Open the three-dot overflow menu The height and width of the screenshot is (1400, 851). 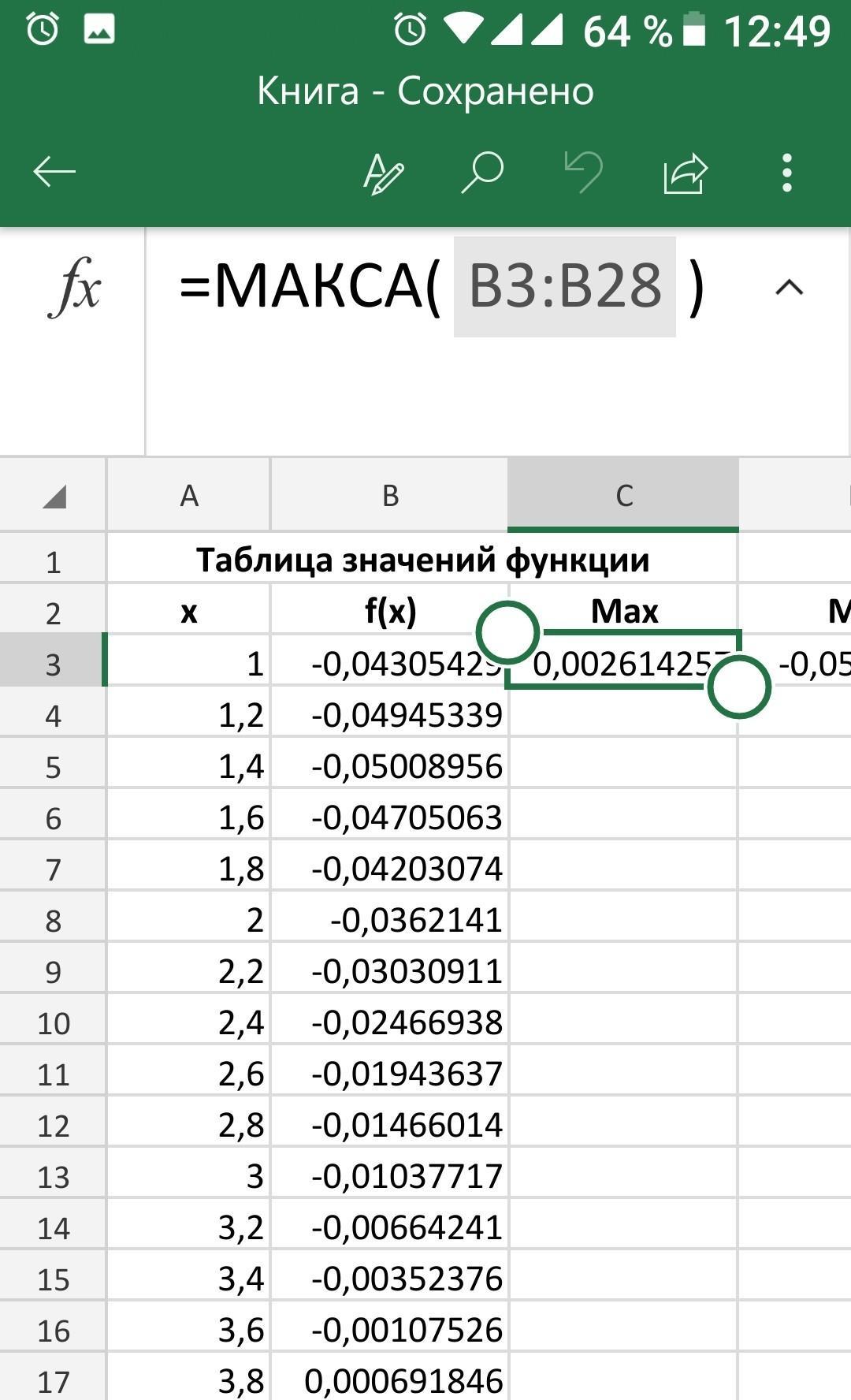(x=786, y=173)
